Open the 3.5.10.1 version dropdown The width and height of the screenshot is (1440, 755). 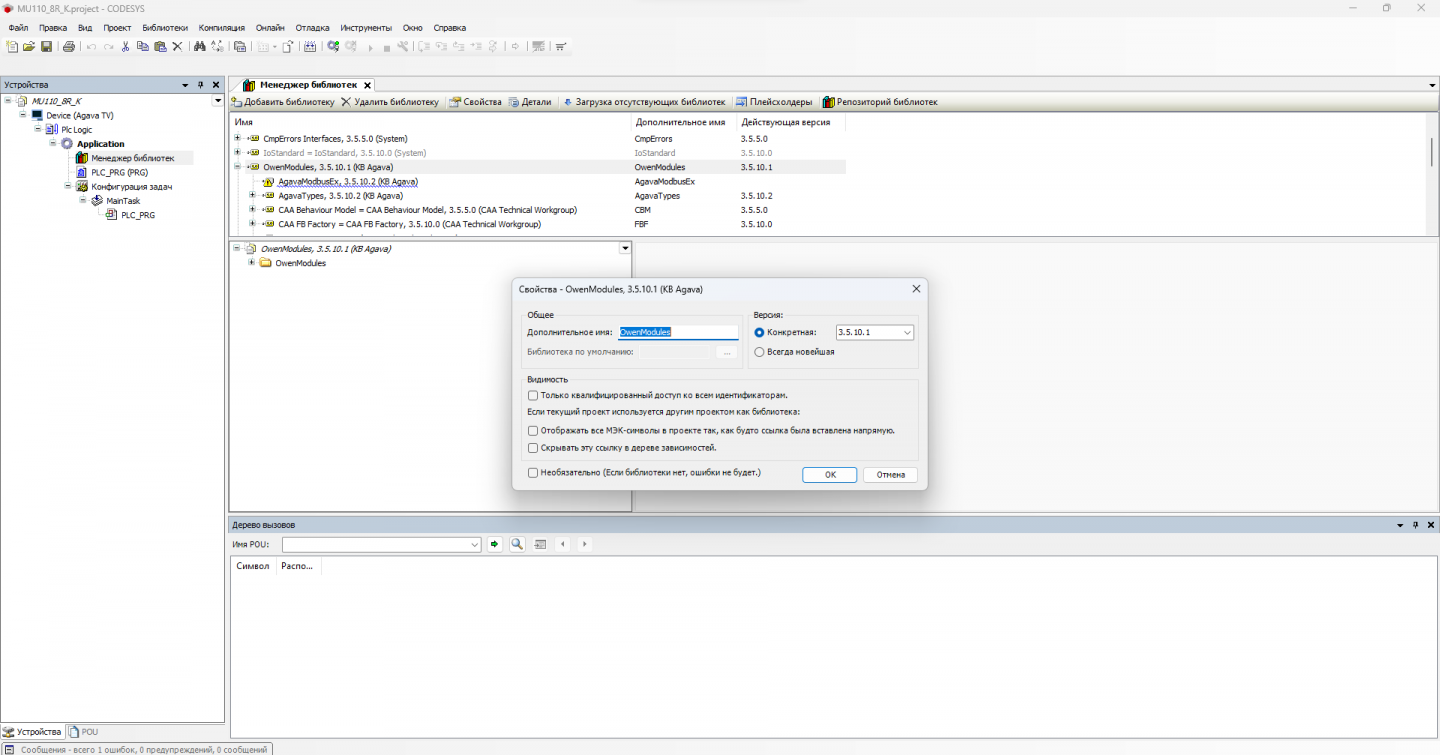[907, 333]
